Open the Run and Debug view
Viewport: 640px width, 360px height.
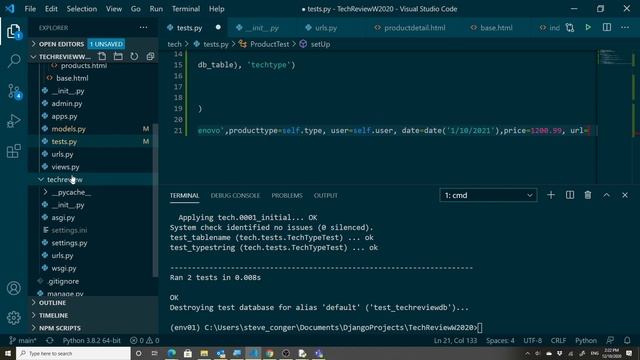(14, 121)
